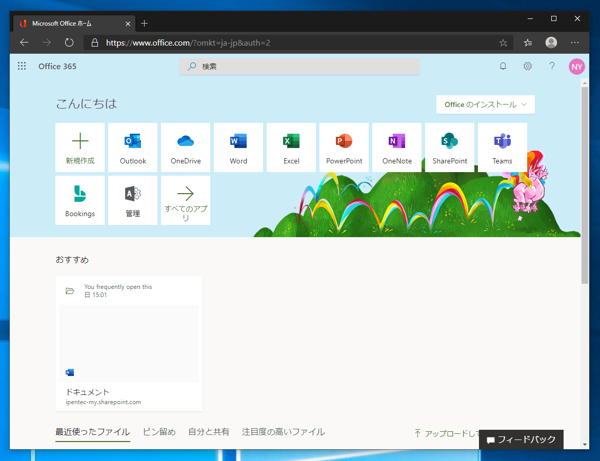The width and height of the screenshot is (600, 461).
Task: Select the 最近使ったファイル tab
Action: (x=93, y=432)
